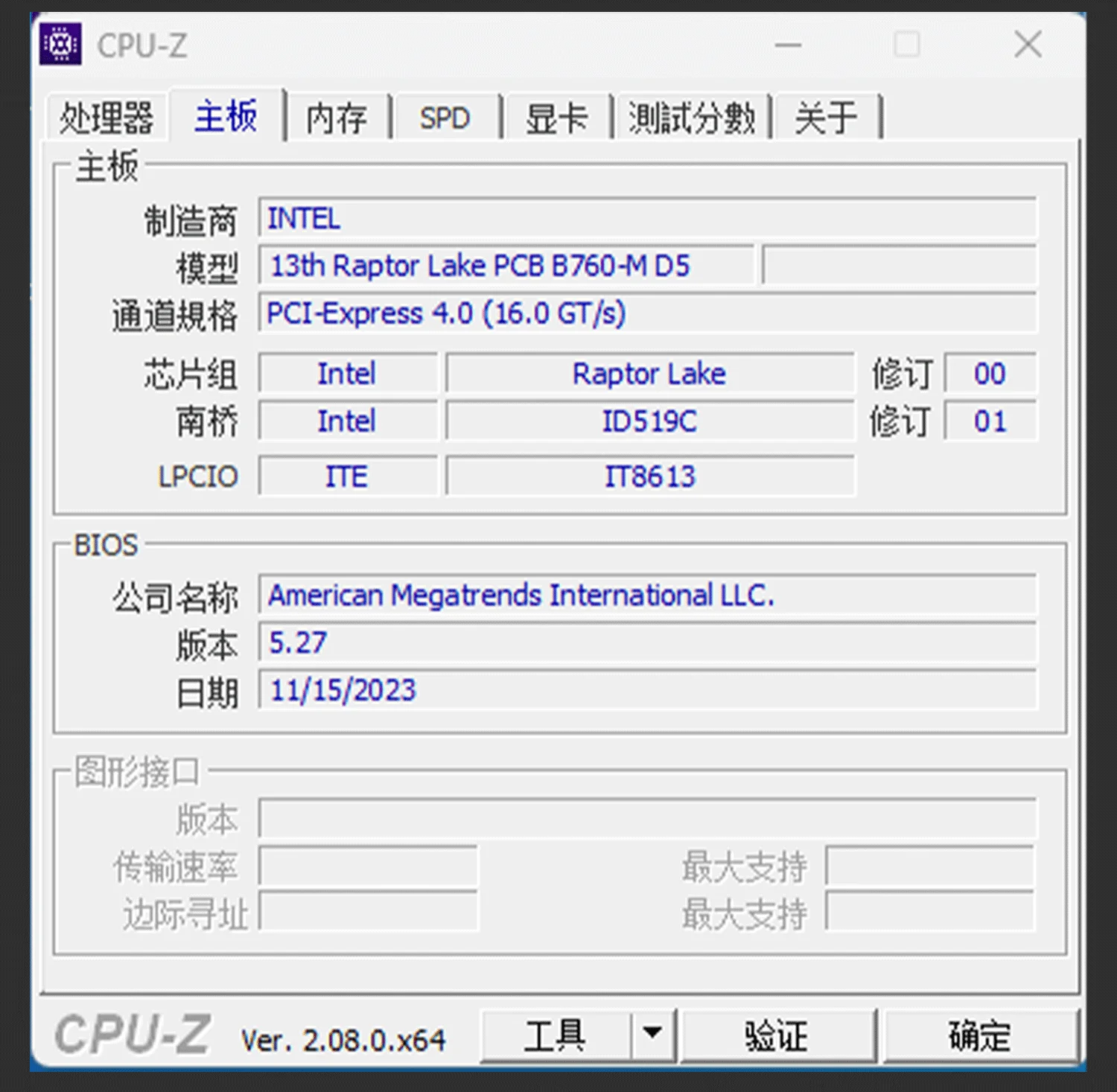The height and width of the screenshot is (1092, 1117).
Task: Expand the 工具 dropdown arrow
Action: 653,1035
